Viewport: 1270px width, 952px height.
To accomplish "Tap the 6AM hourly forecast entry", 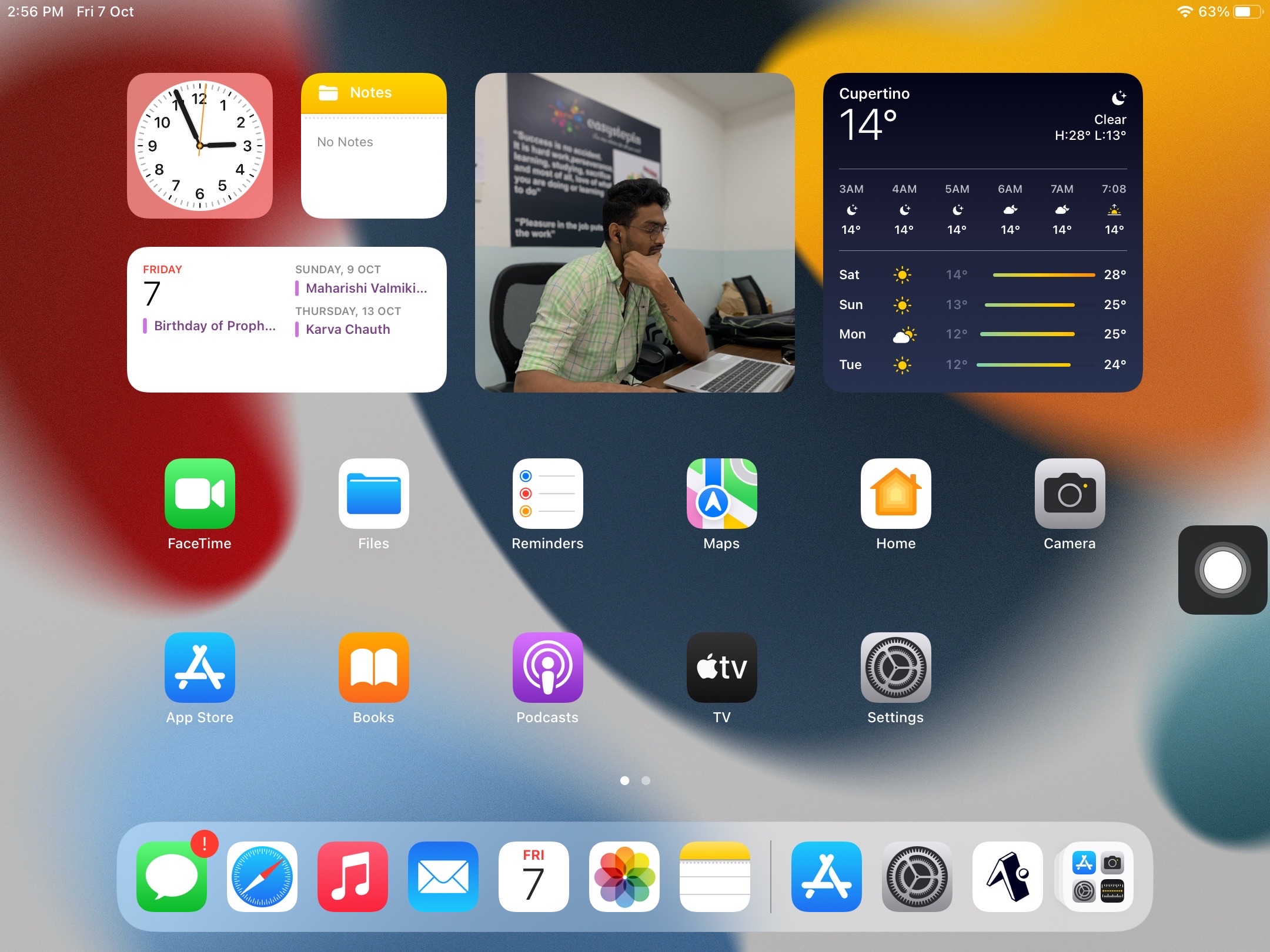I will click(1010, 209).
